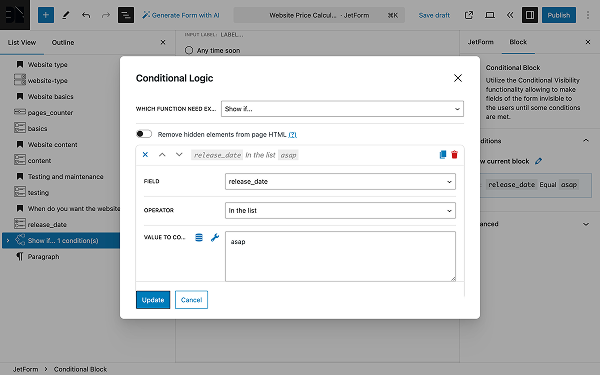Image resolution: width=600 pixels, height=375 pixels.
Task: Close the Conditional Logic dialog
Action: pos(458,78)
